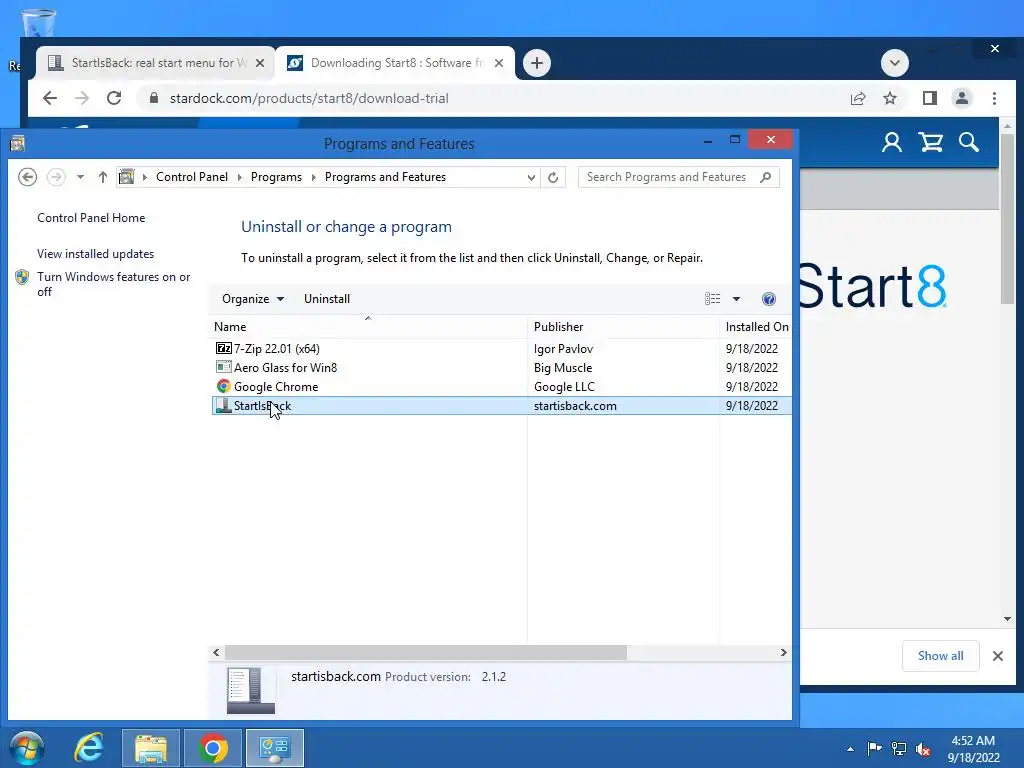The image size is (1024, 768).
Task: Open Control Panel Home link
Action: coord(91,218)
